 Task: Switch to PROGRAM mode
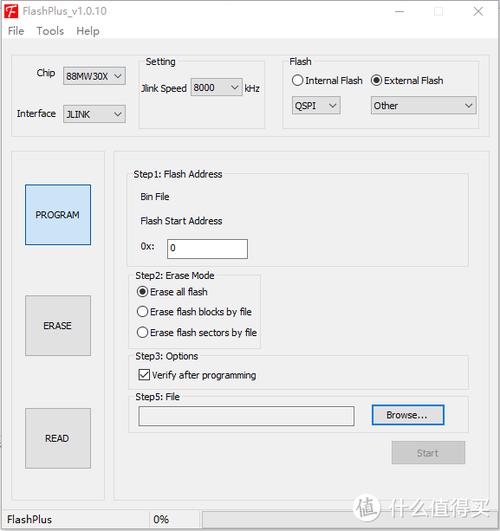click(x=58, y=215)
